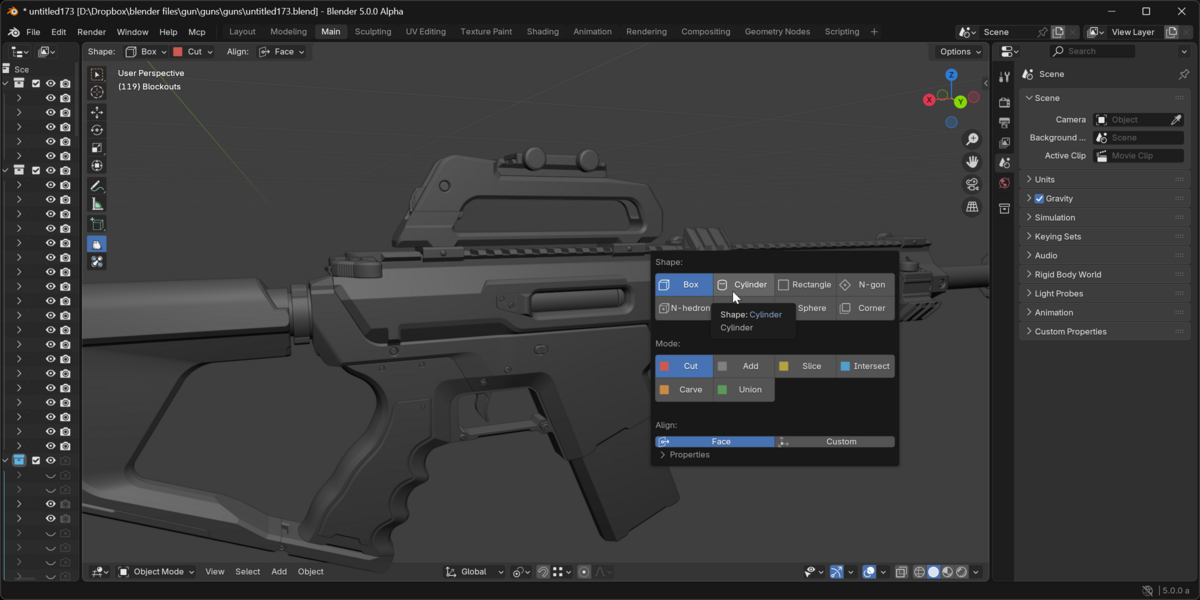Toggle perspective/orthographic grid icon
Viewport: 1200px width, 600px height.
pos(972,207)
